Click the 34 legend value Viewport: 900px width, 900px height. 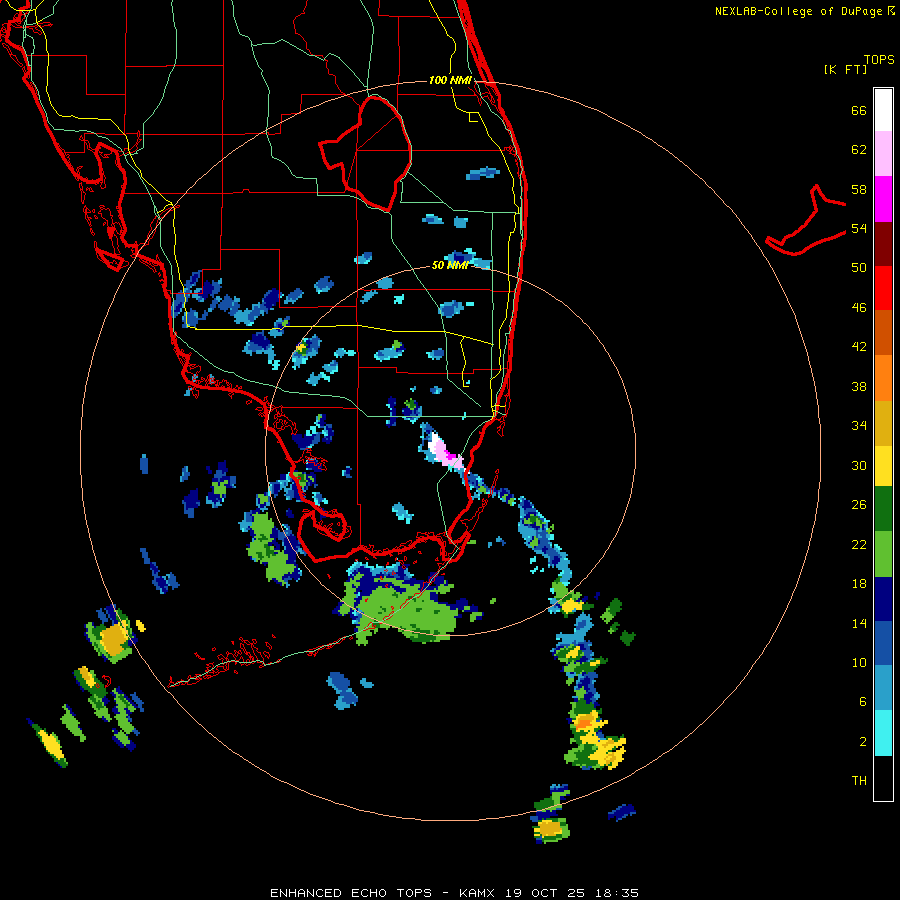tap(859, 426)
